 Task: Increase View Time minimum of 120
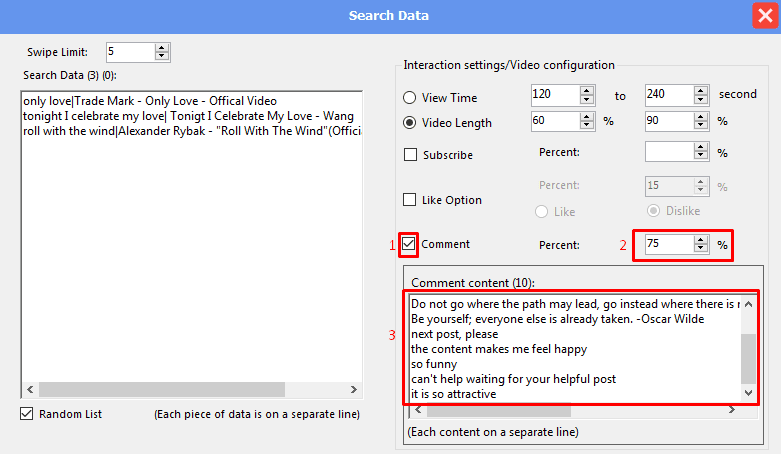587,91
